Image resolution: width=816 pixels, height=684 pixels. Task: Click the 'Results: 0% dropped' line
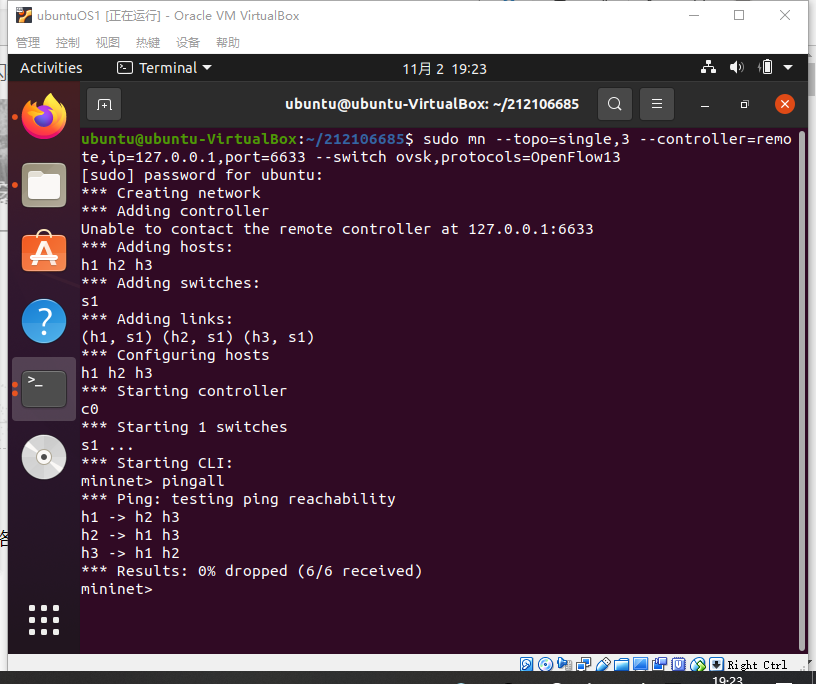[251, 571]
